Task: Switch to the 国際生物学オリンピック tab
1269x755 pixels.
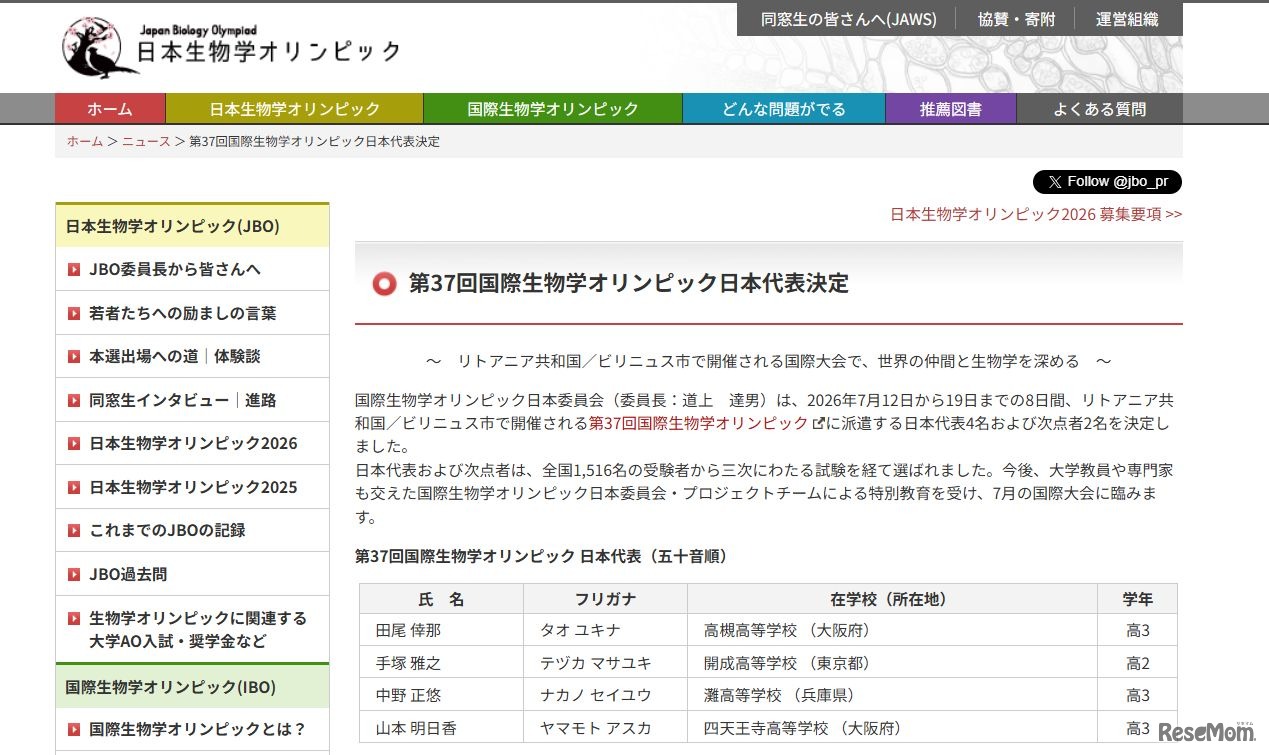Action: (x=553, y=109)
